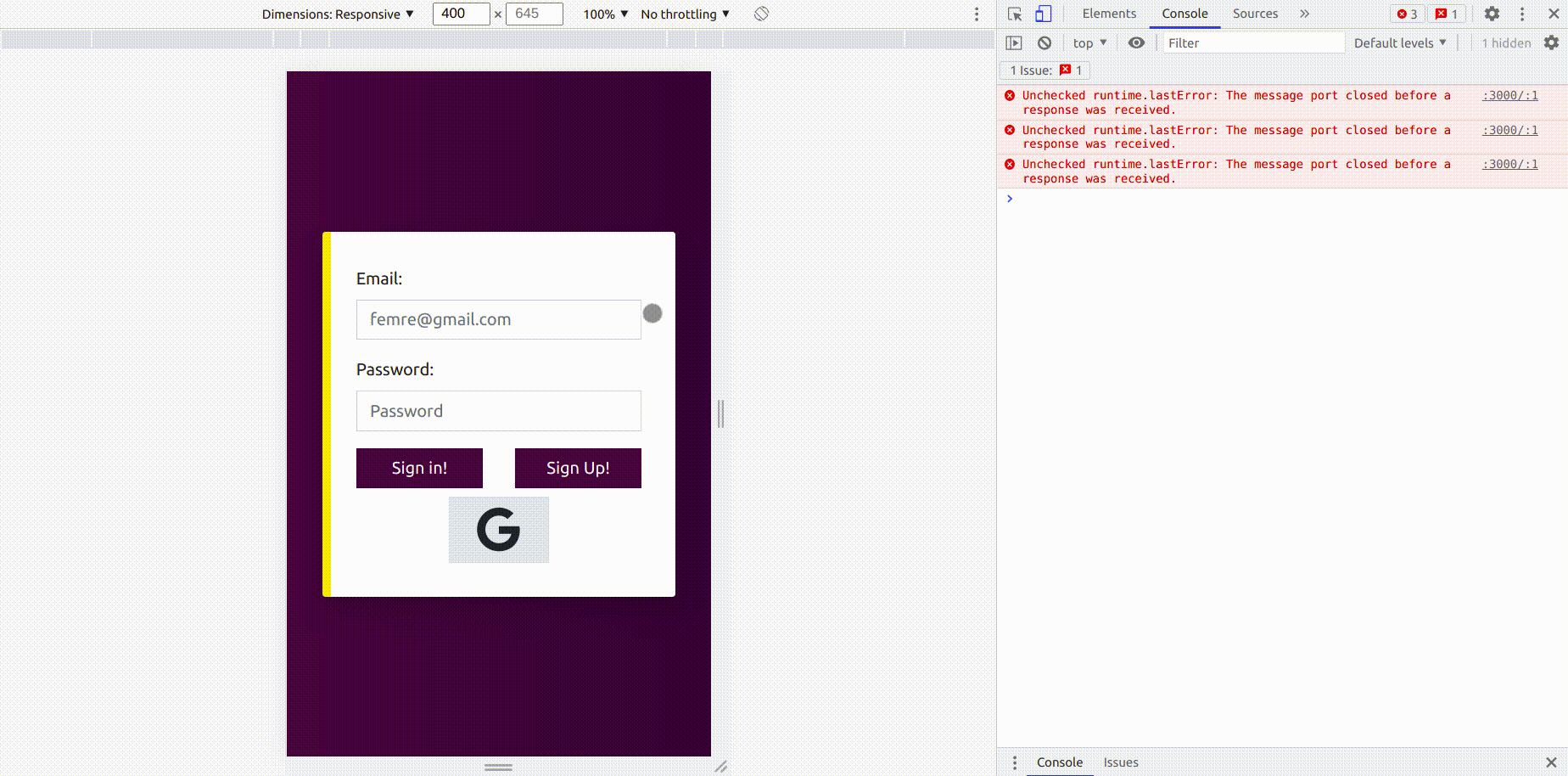Close the bottom drawer with X
This screenshot has width=1568, height=776.
click(x=1551, y=762)
